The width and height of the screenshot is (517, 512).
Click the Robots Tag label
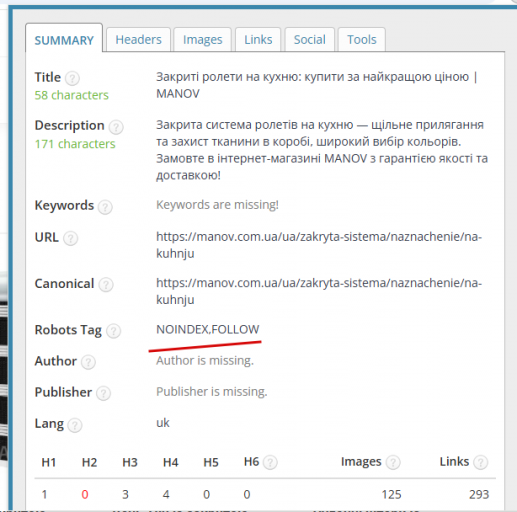pyautogui.click(x=68, y=330)
